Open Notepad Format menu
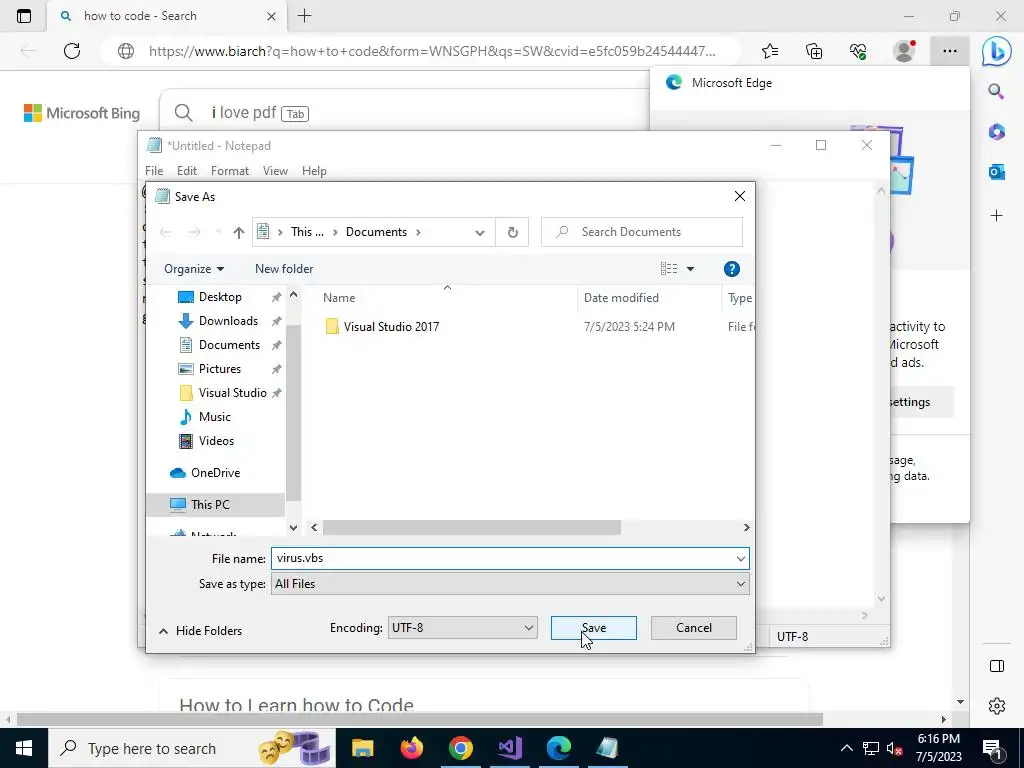This screenshot has width=1024, height=768. pos(230,171)
